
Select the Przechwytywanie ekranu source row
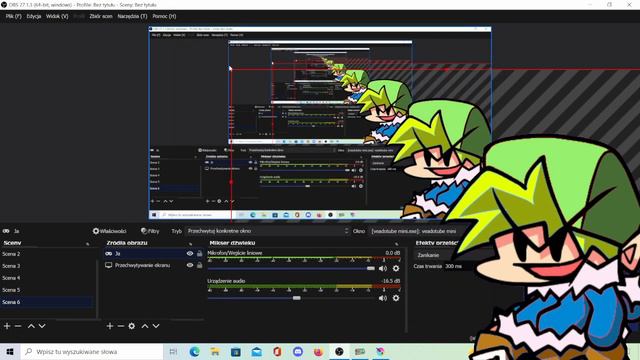[x=153, y=265]
